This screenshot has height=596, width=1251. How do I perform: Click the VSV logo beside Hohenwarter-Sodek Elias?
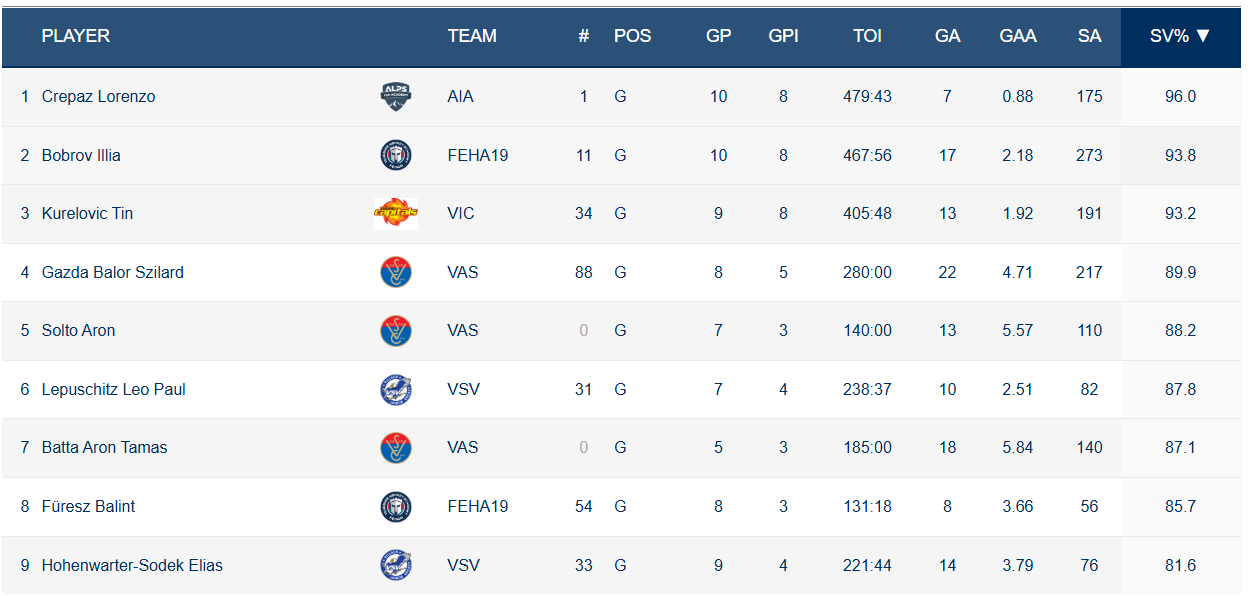pos(396,565)
